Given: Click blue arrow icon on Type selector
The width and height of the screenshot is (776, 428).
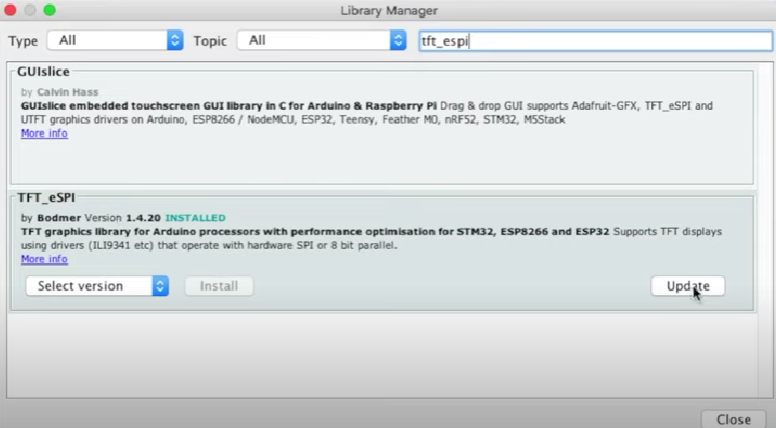Looking at the screenshot, I should coord(175,41).
